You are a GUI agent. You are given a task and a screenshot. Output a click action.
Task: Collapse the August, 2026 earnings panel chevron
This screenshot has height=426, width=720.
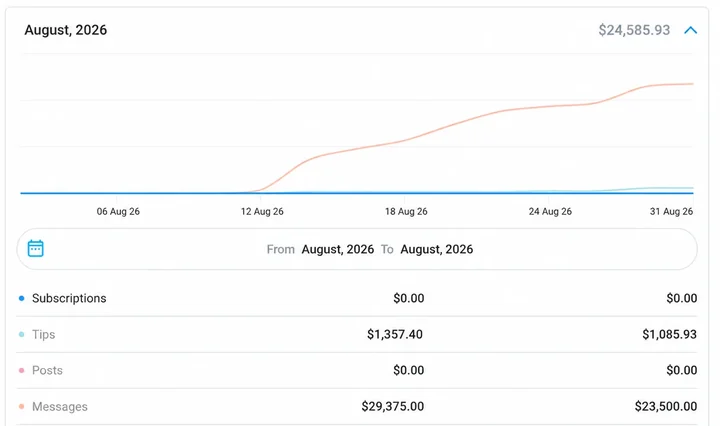(690, 30)
